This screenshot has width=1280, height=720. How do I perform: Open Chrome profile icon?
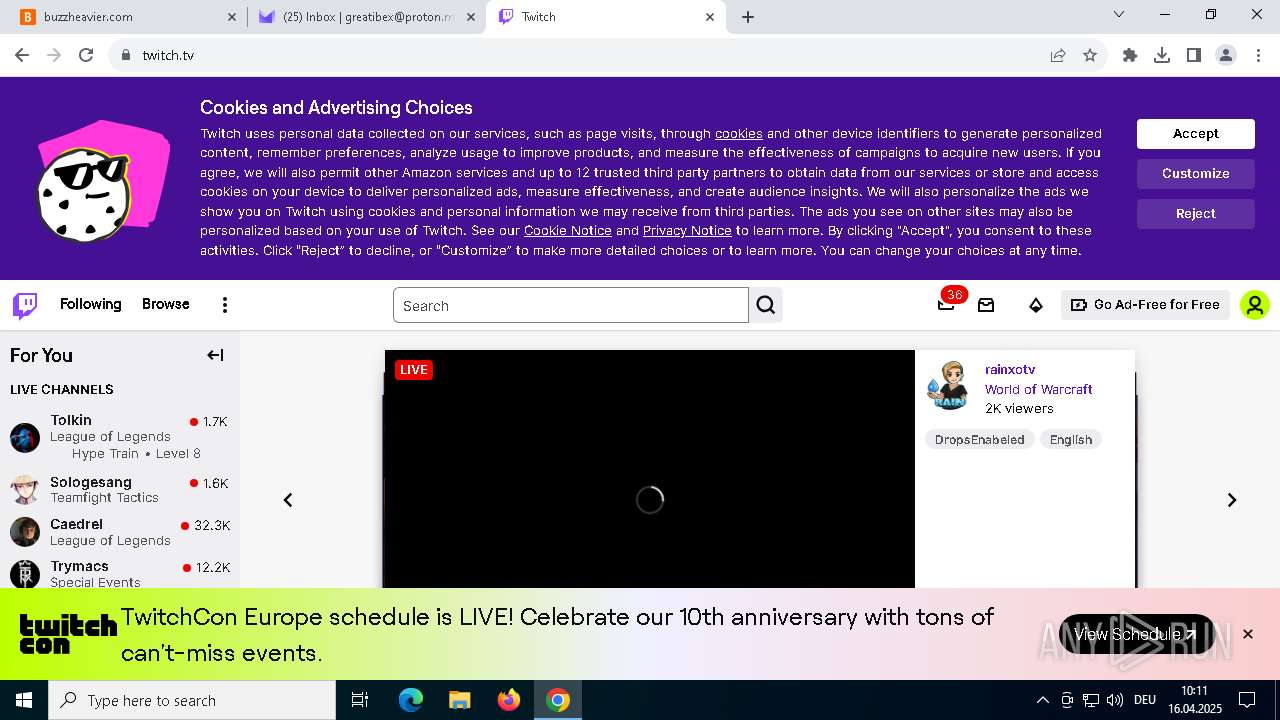(1226, 55)
